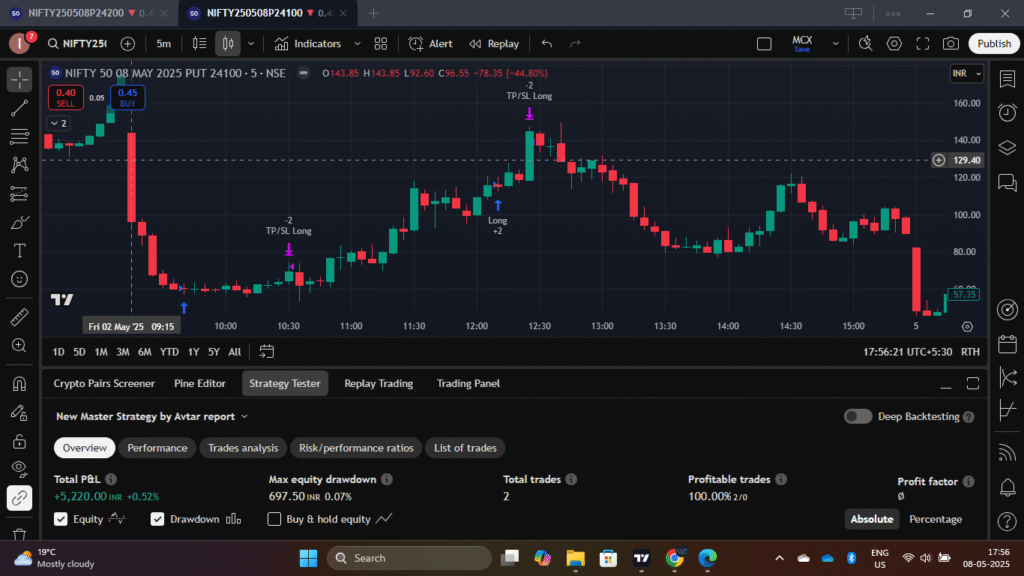This screenshot has height=576, width=1024.
Task: Open the notifications bell
Action: [x=1007, y=487]
